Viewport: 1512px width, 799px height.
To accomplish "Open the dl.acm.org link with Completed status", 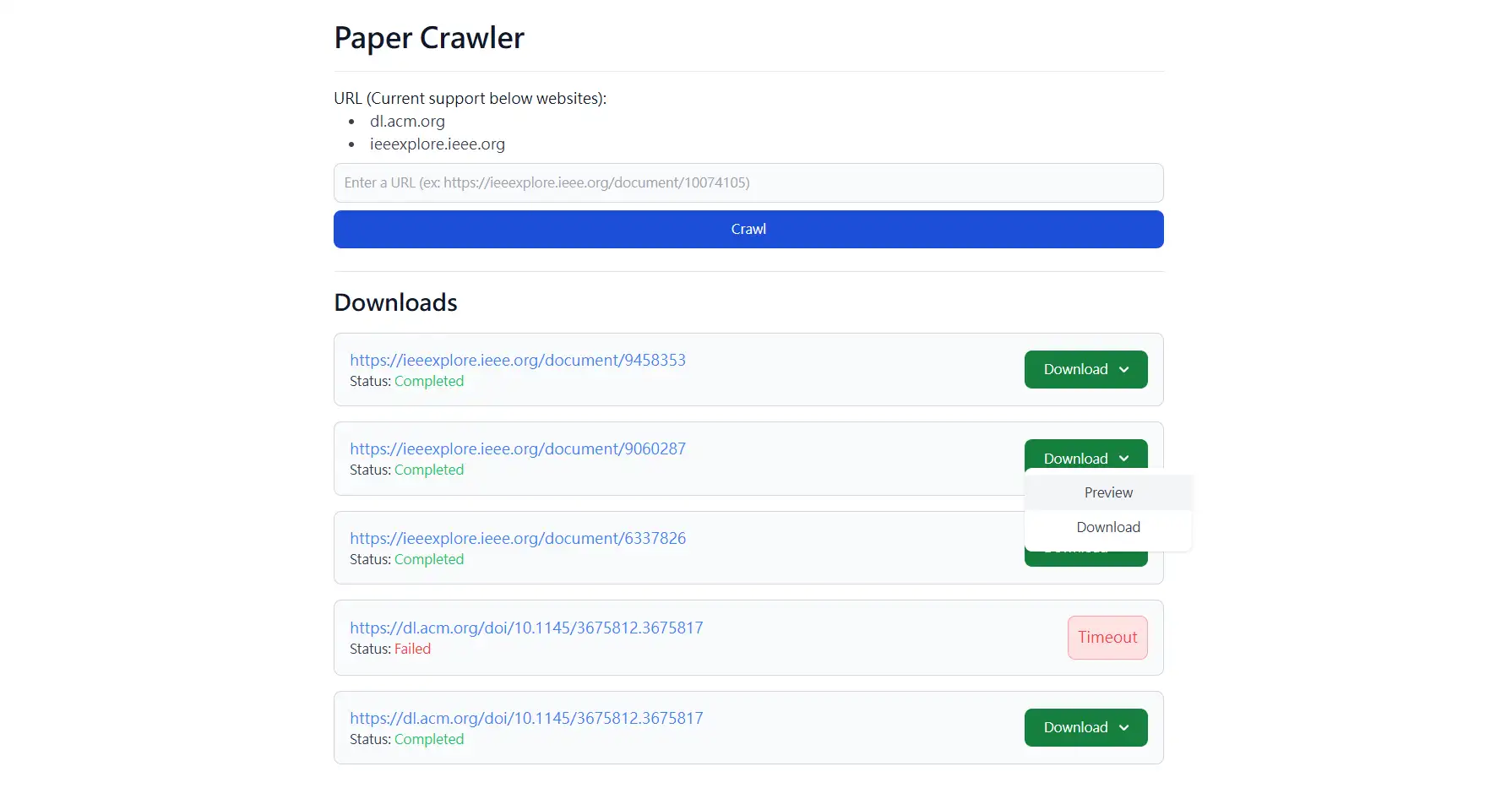I will [x=526, y=719].
